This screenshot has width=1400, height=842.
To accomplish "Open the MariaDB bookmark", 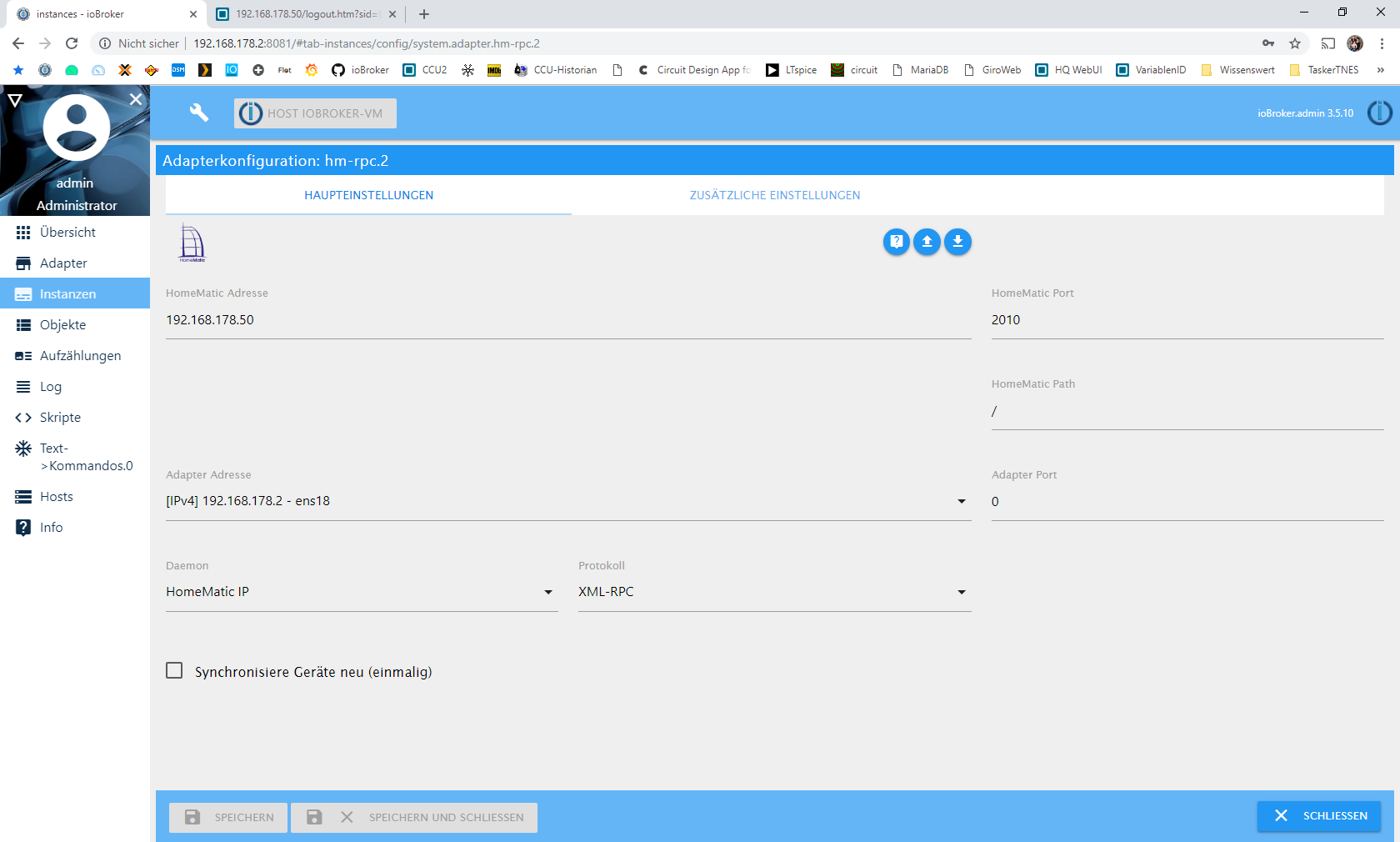I will tap(920, 70).
